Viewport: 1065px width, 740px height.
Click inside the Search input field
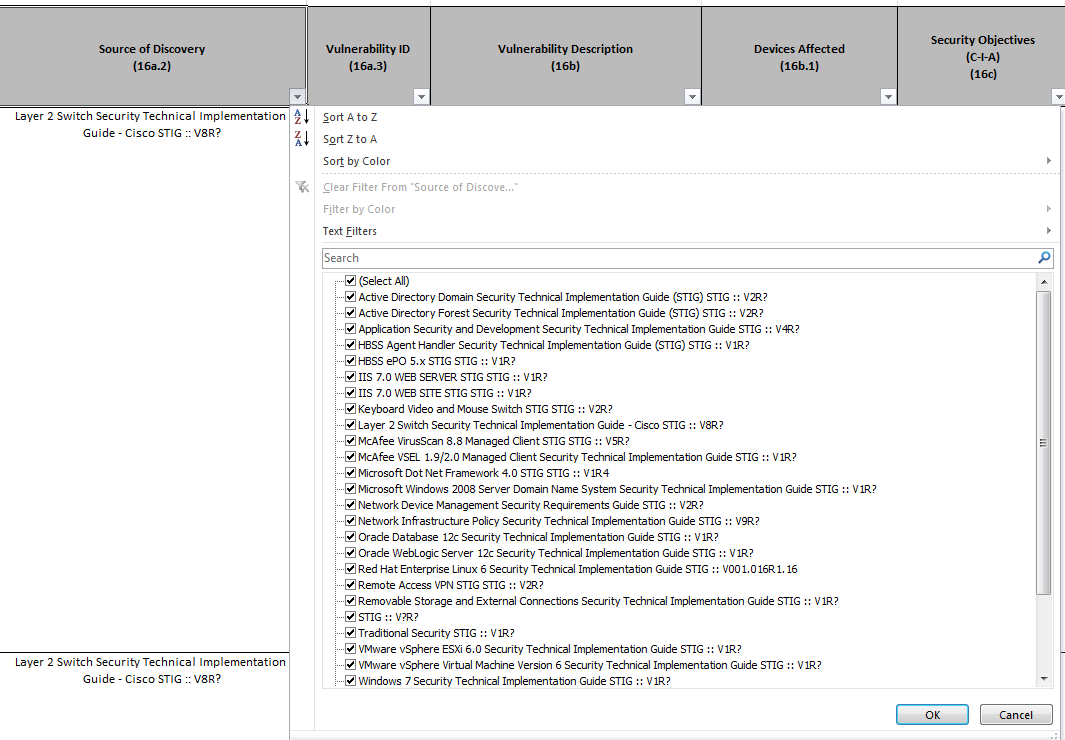pos(600,258)
